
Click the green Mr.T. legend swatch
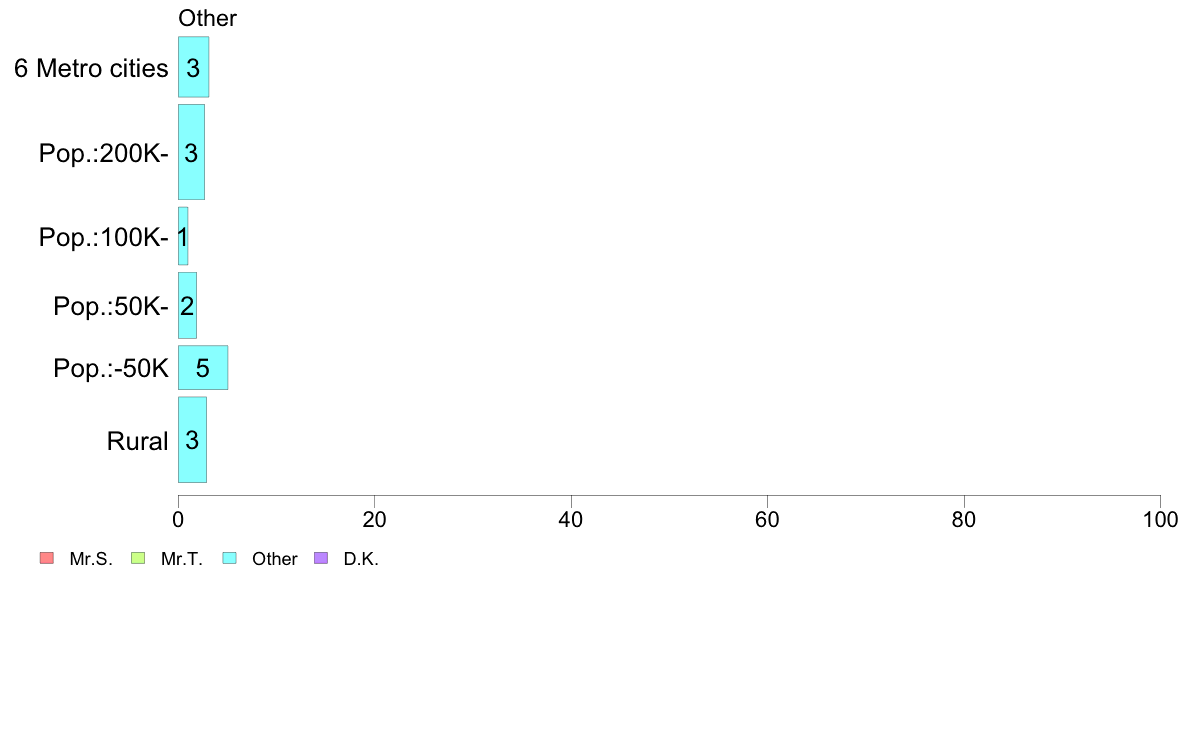pyautogui.click(x=138, y=559)
